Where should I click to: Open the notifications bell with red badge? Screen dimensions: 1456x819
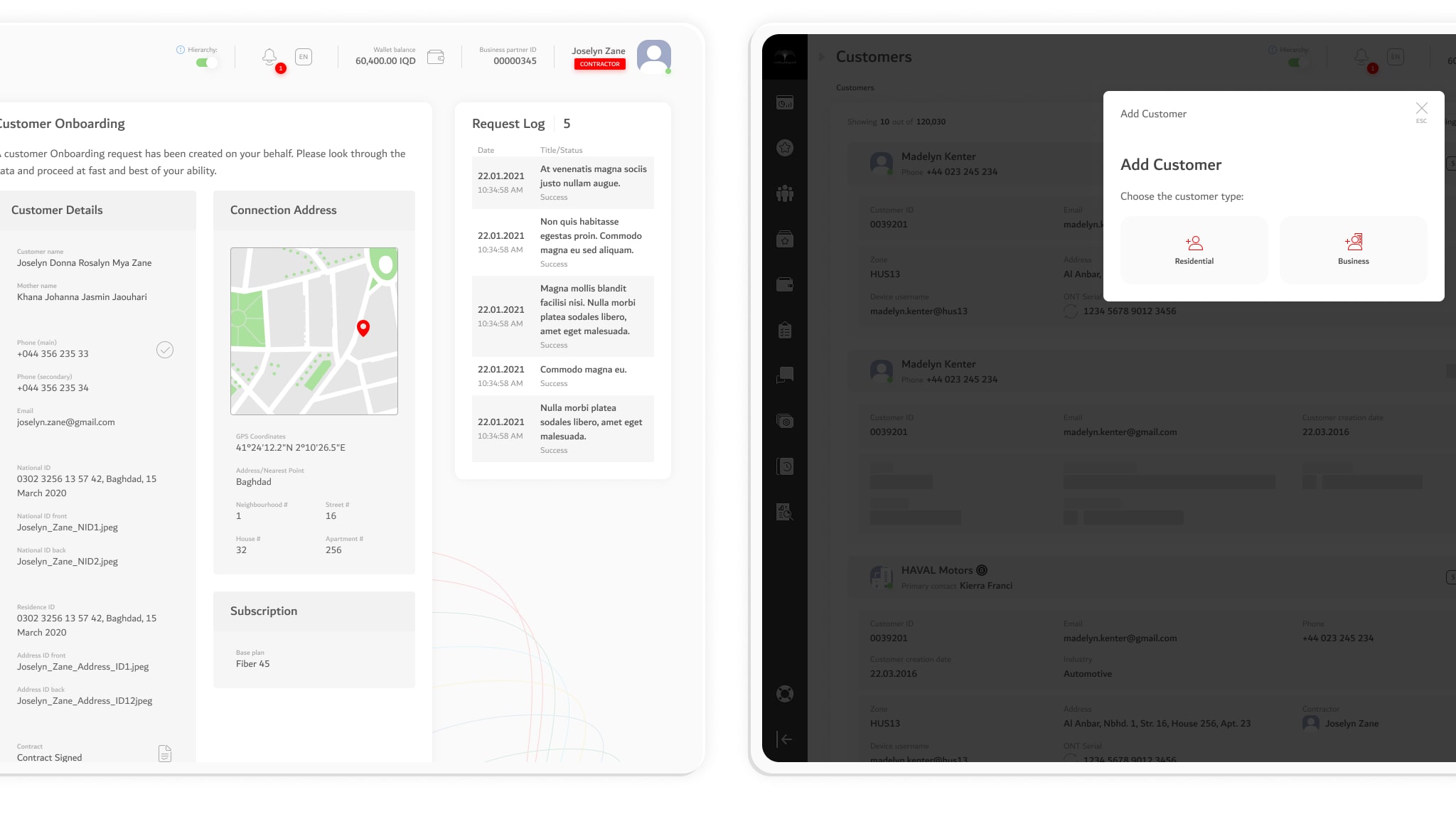[269, 57]
